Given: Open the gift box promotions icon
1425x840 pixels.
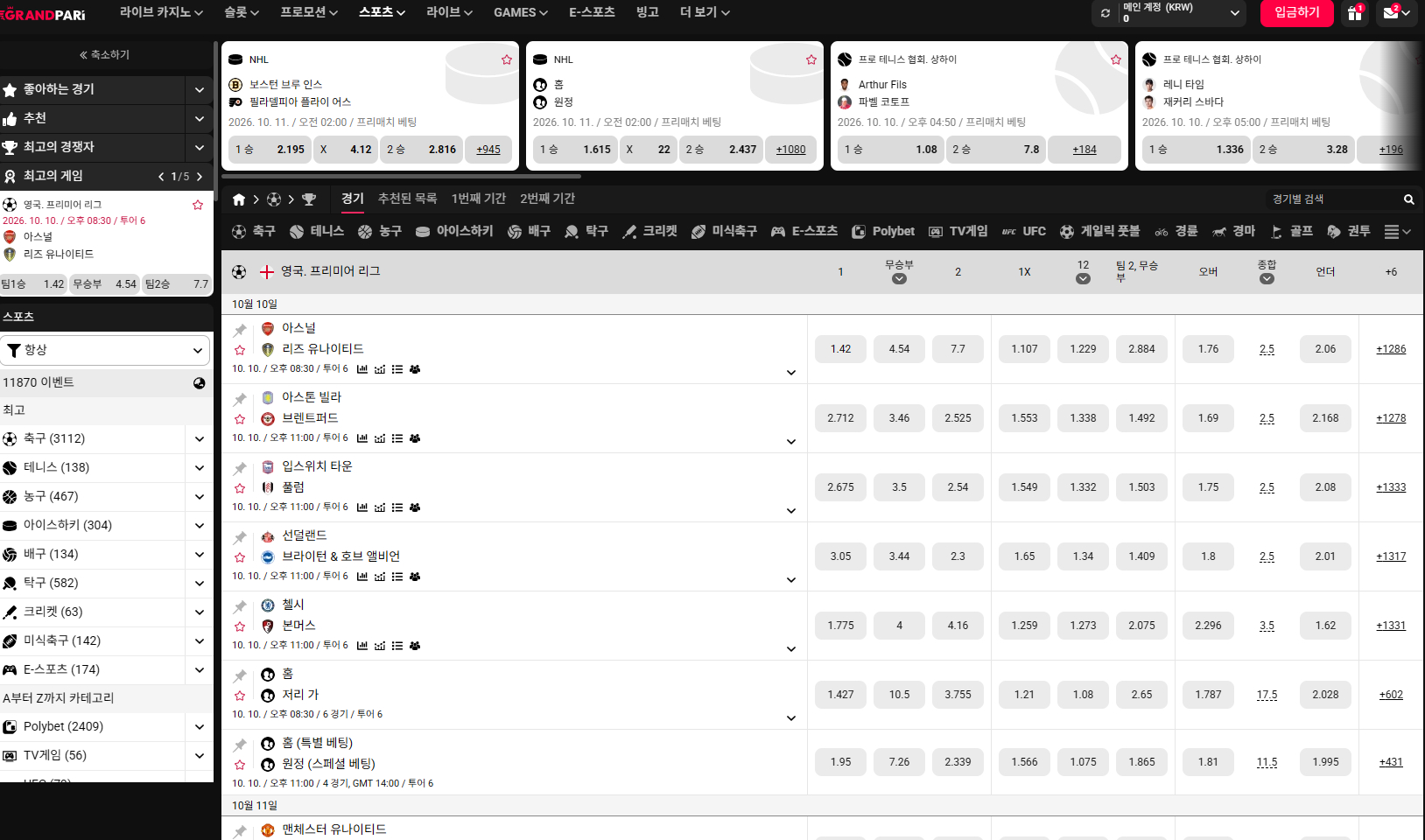Looking at the screenshot, I should [1355, 13].
